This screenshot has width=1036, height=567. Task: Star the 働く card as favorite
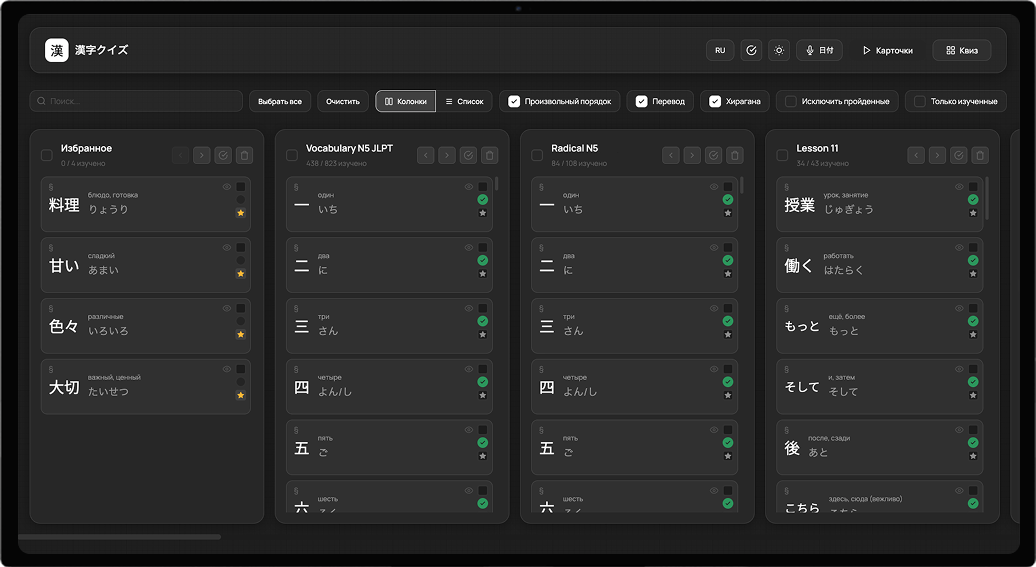(x=973, y=274)
